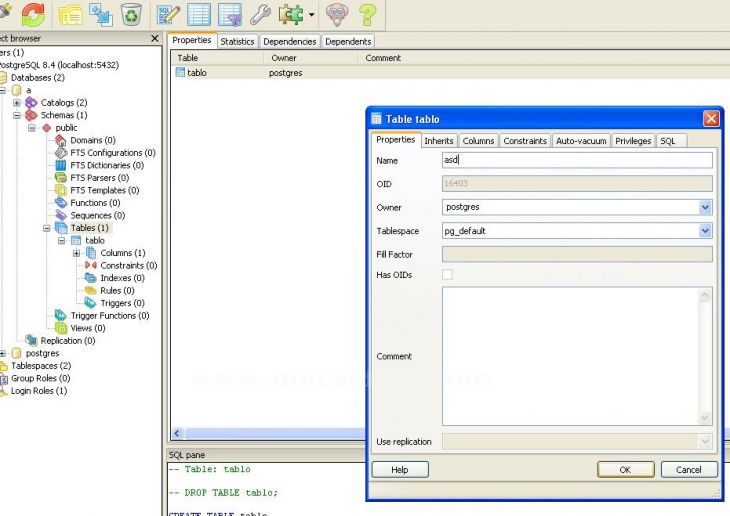
Task: Select Tables (1) tree node
Action: click(x=89, y=228)
